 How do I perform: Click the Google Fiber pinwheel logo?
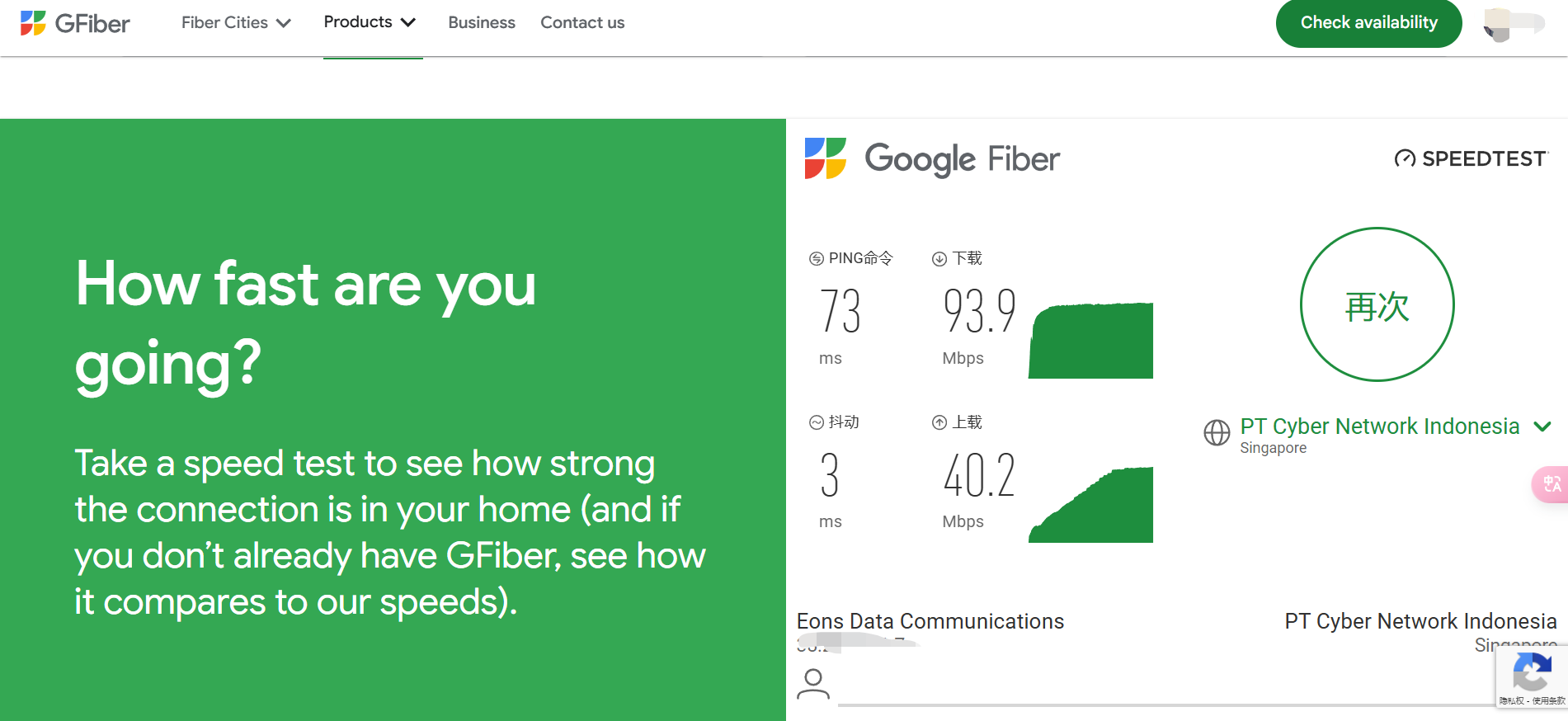pyautogui.click(x=825, y=158)
